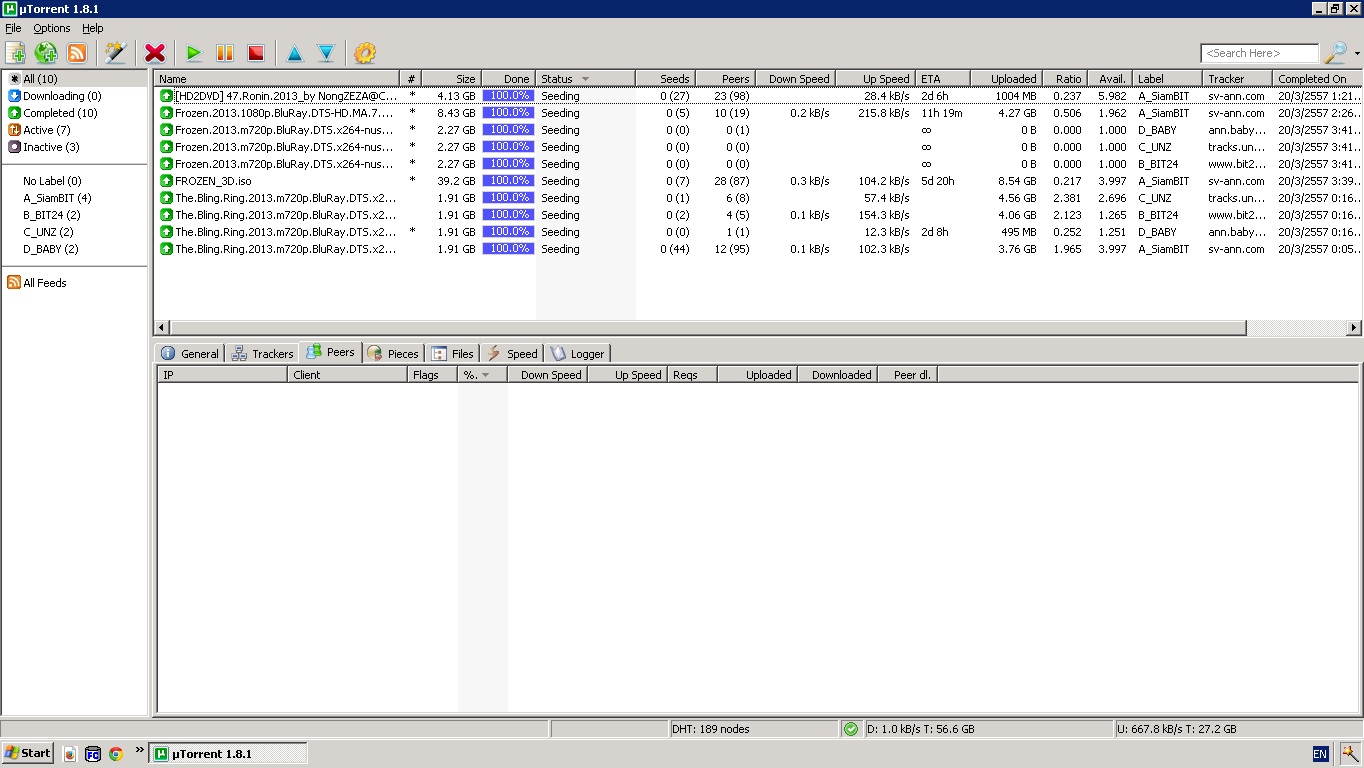Open the RSS Downloader from the toolbar

pos(77,53)
